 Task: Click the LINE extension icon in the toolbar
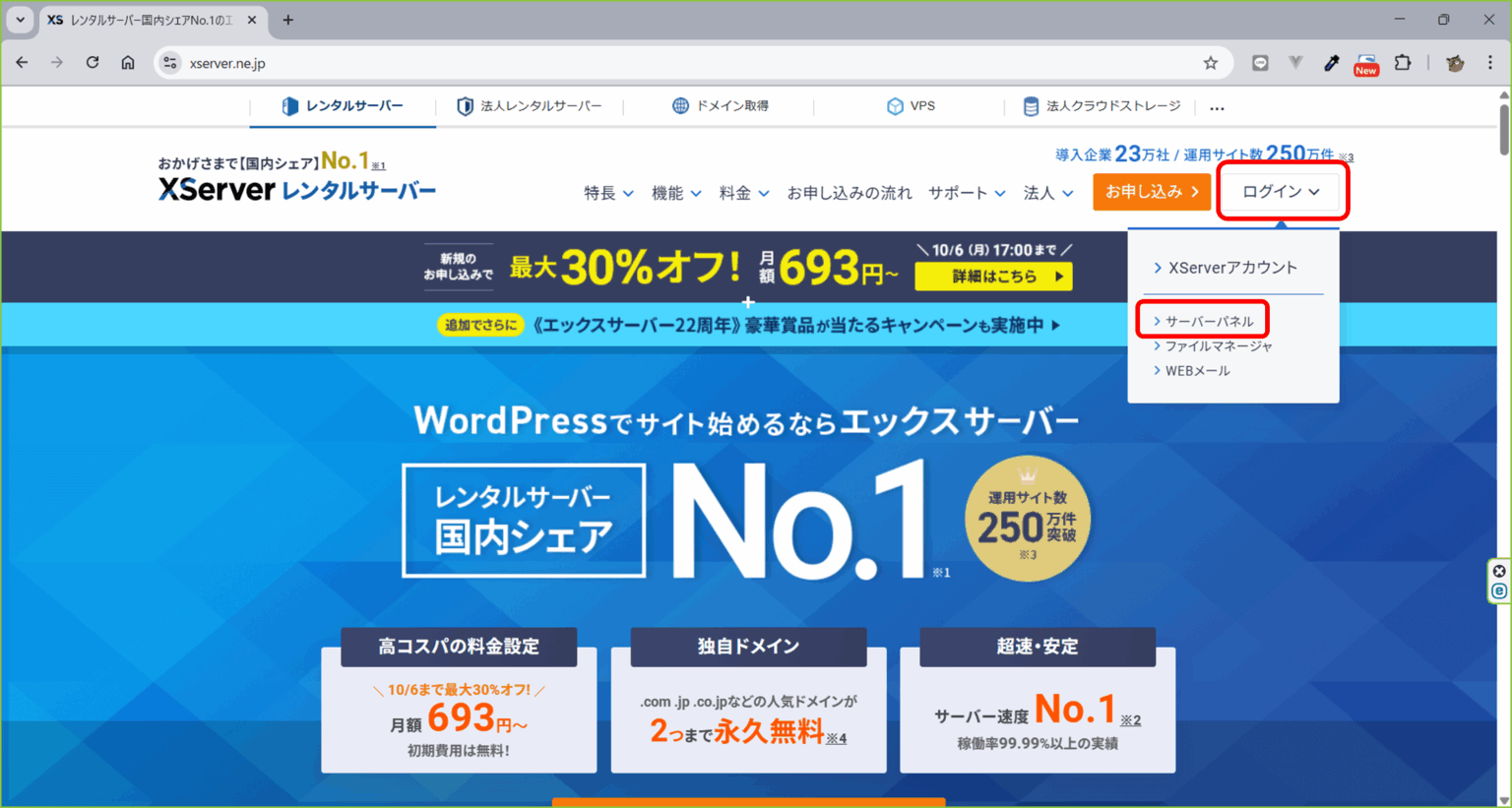[1260, 62]
